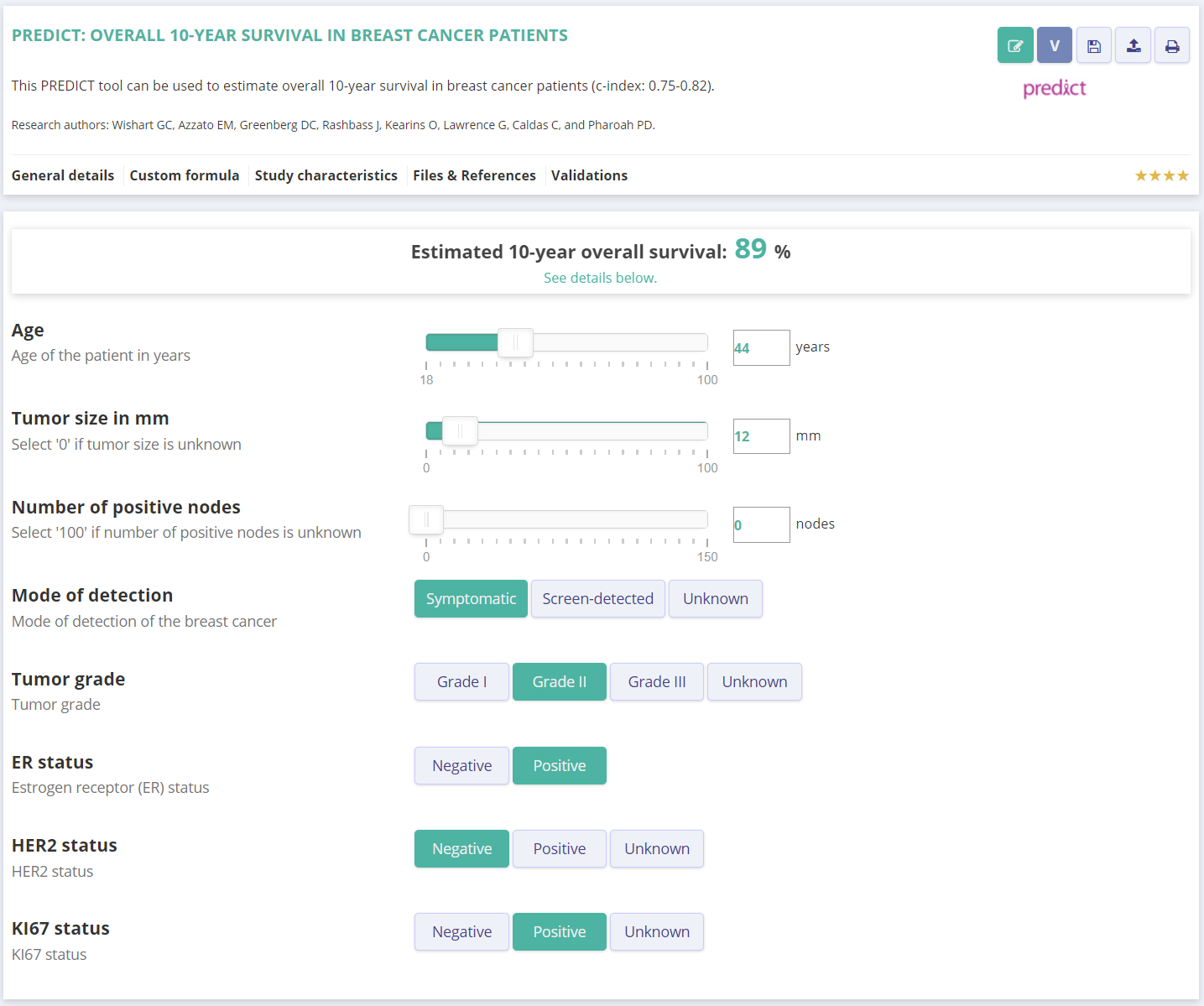This screenshot has width=1204, height=1006.
Task: Mark KI67 status as Unknown
Action: tap(656, 932)
